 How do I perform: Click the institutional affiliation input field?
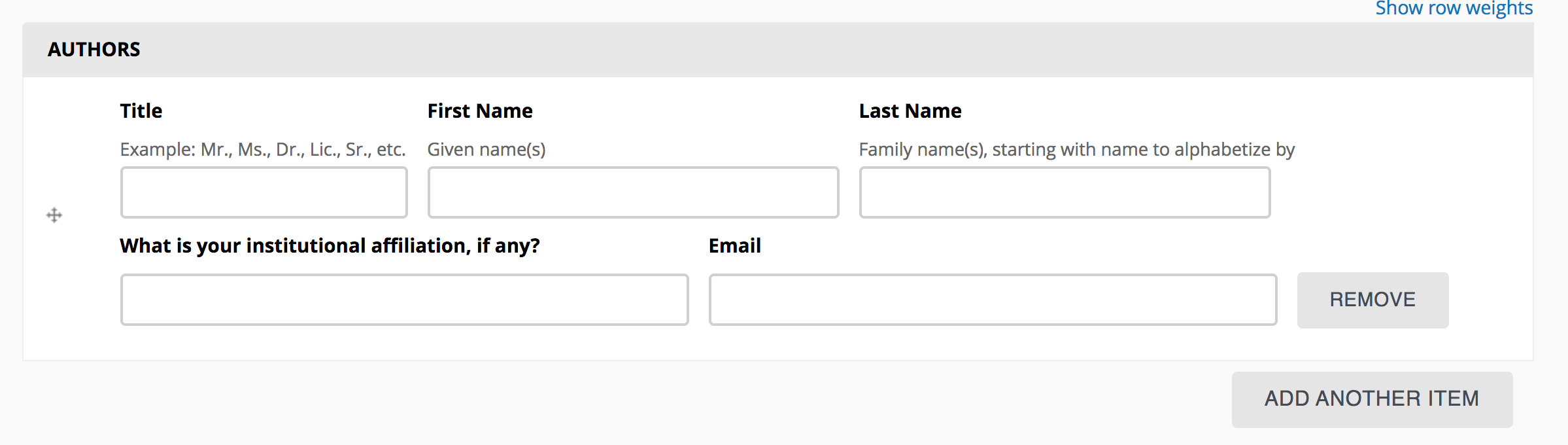click(403, 299)
